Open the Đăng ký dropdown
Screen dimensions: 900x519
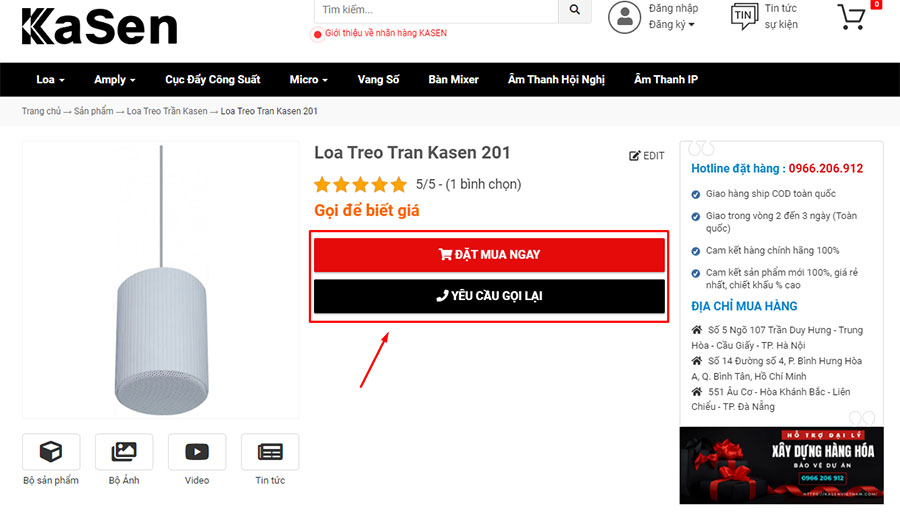(x=672, y=25)
